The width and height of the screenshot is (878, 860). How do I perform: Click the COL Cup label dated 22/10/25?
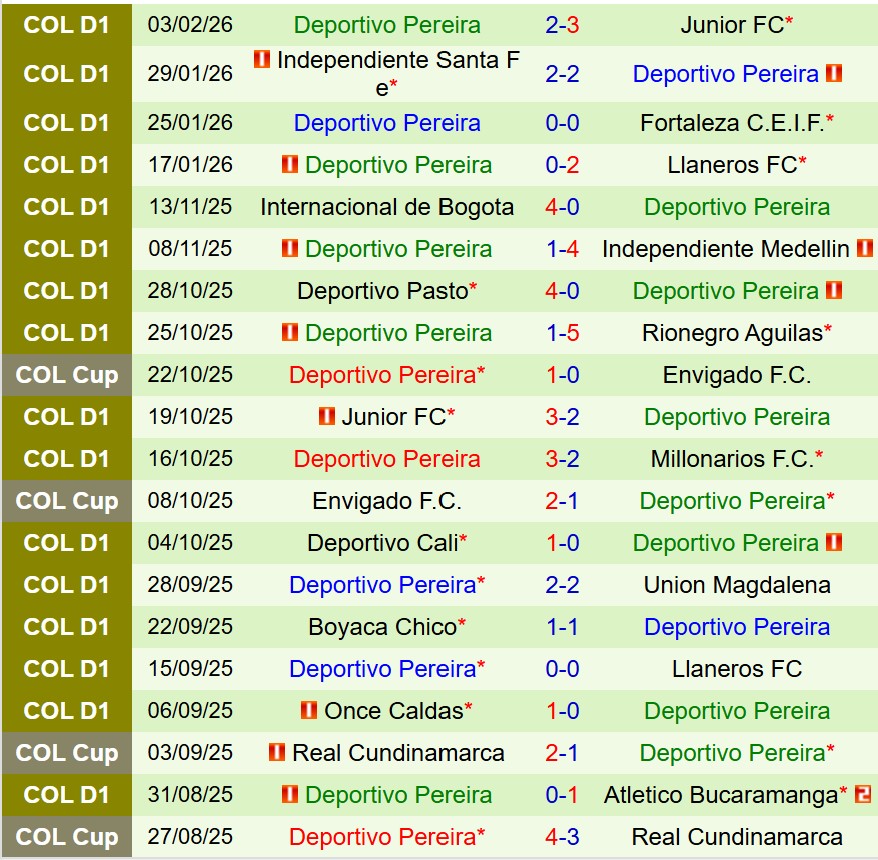coord(67,375)
